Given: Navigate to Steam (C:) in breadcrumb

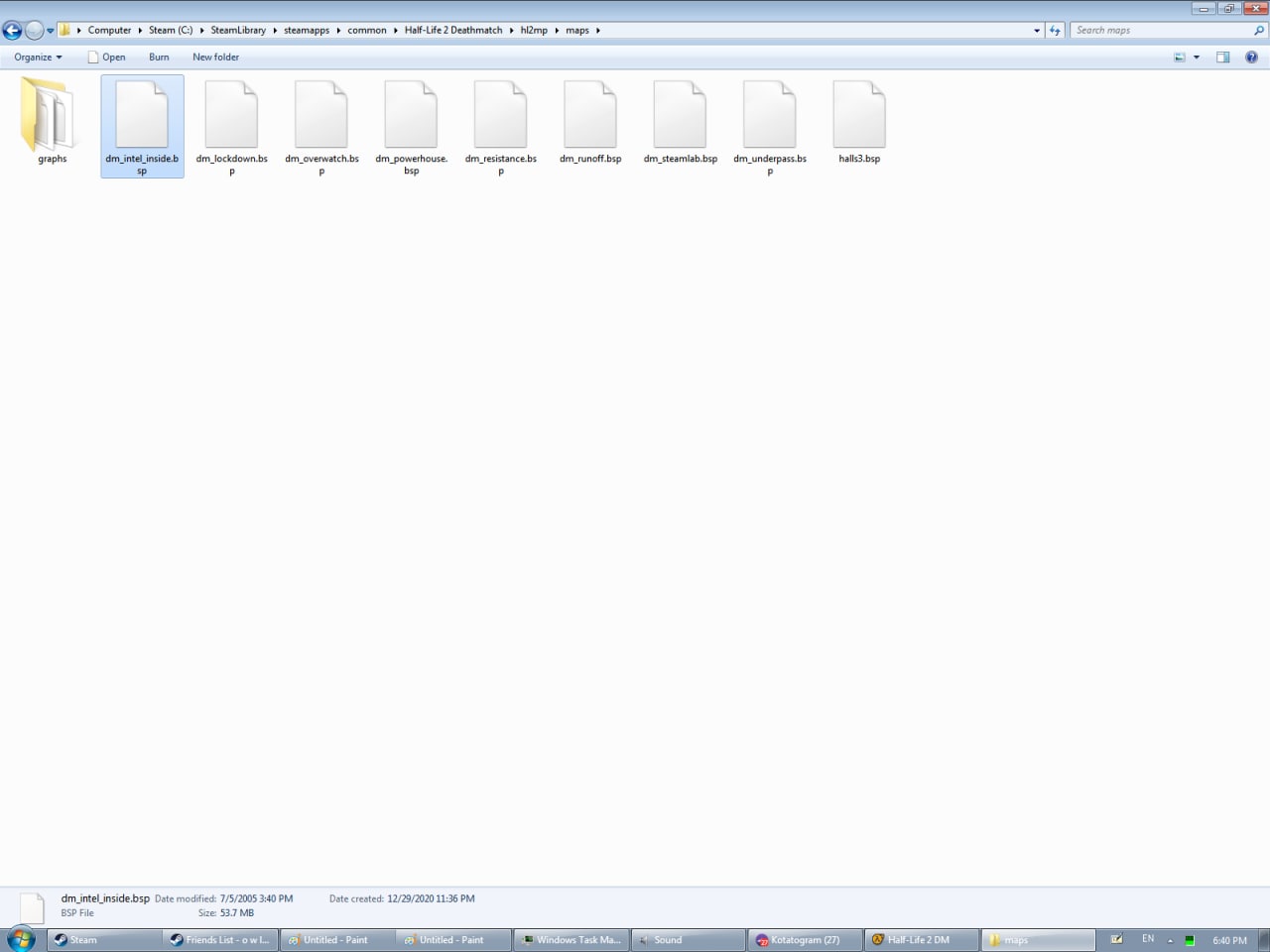Looking at the screenshot, I should pos(171,30).
